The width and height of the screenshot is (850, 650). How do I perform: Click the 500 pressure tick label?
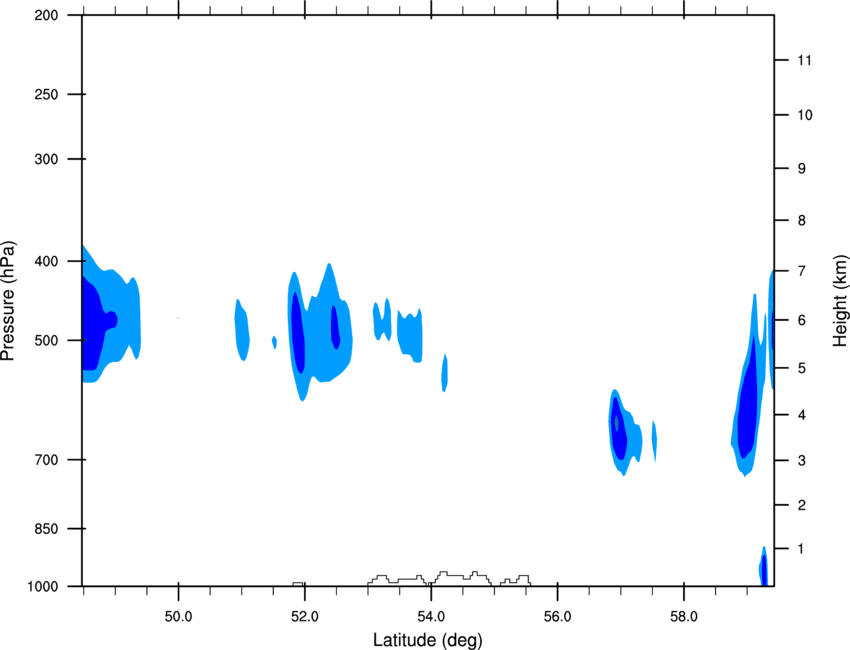coord(46,340)
